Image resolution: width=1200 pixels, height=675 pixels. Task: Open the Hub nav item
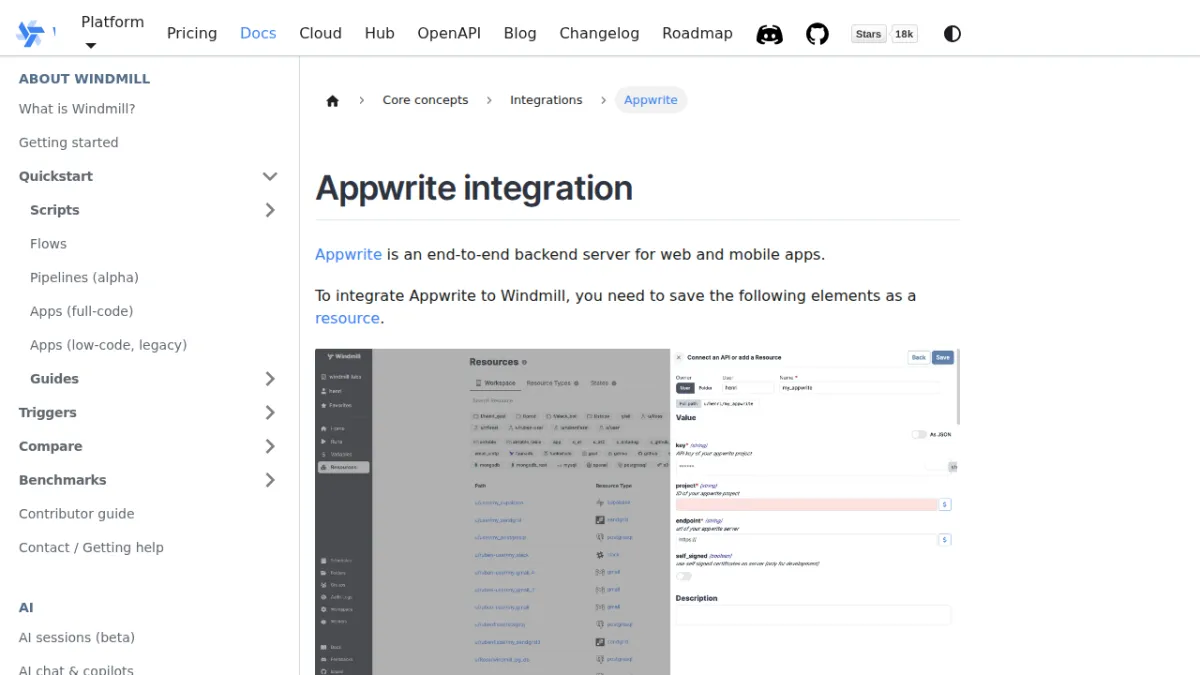pos(380,33)
